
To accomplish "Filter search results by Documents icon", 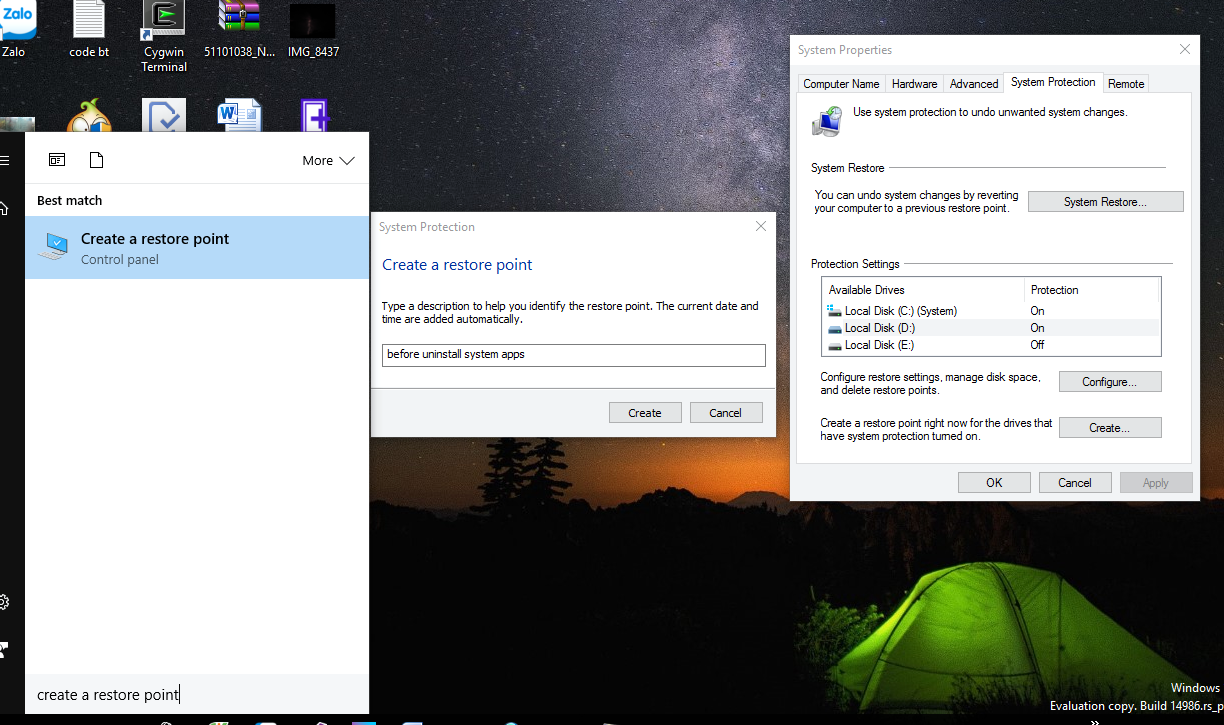I will pos(96,160).
